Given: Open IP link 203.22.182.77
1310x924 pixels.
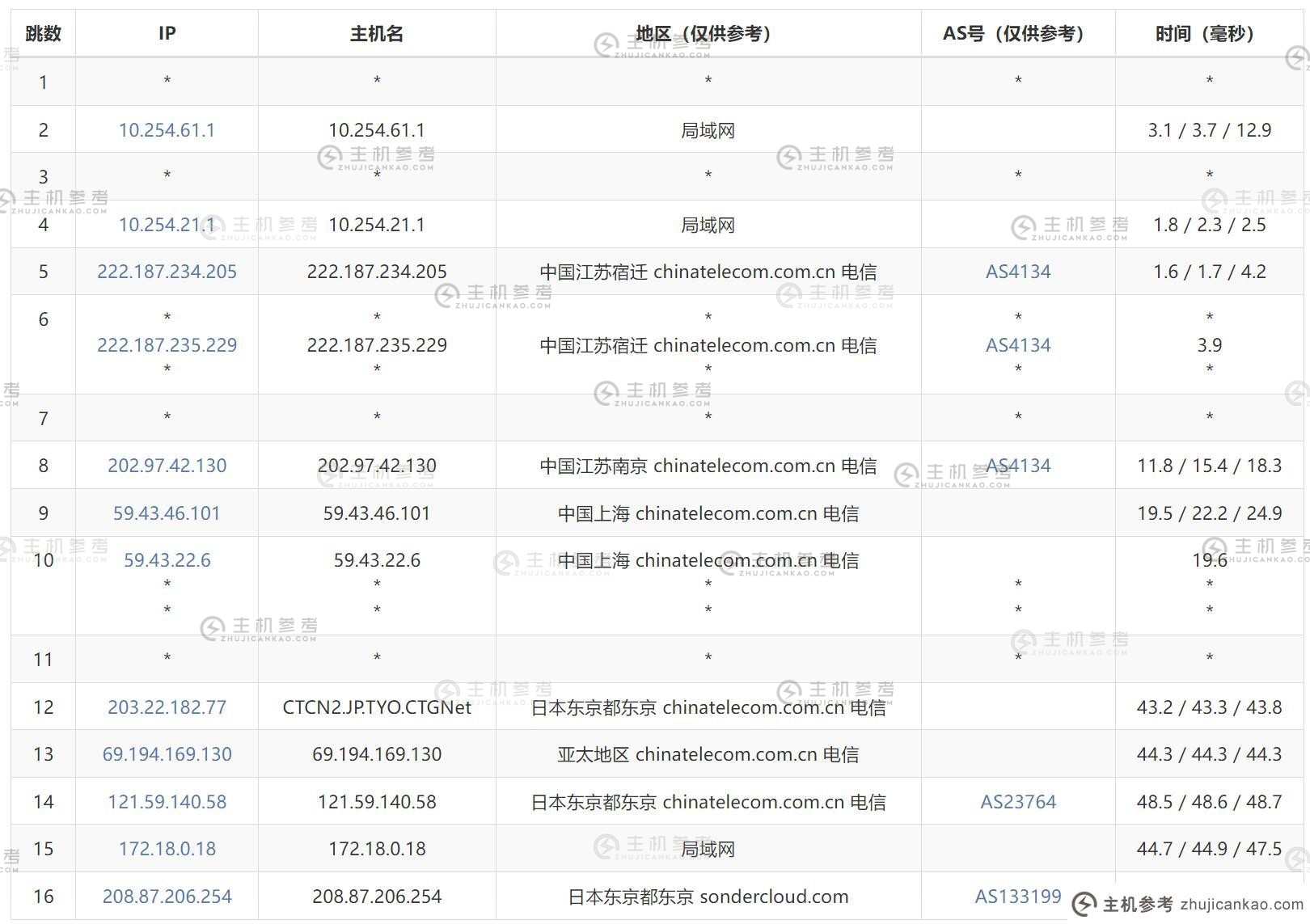Looking at the screenshot, I should (x=167, y=707).
